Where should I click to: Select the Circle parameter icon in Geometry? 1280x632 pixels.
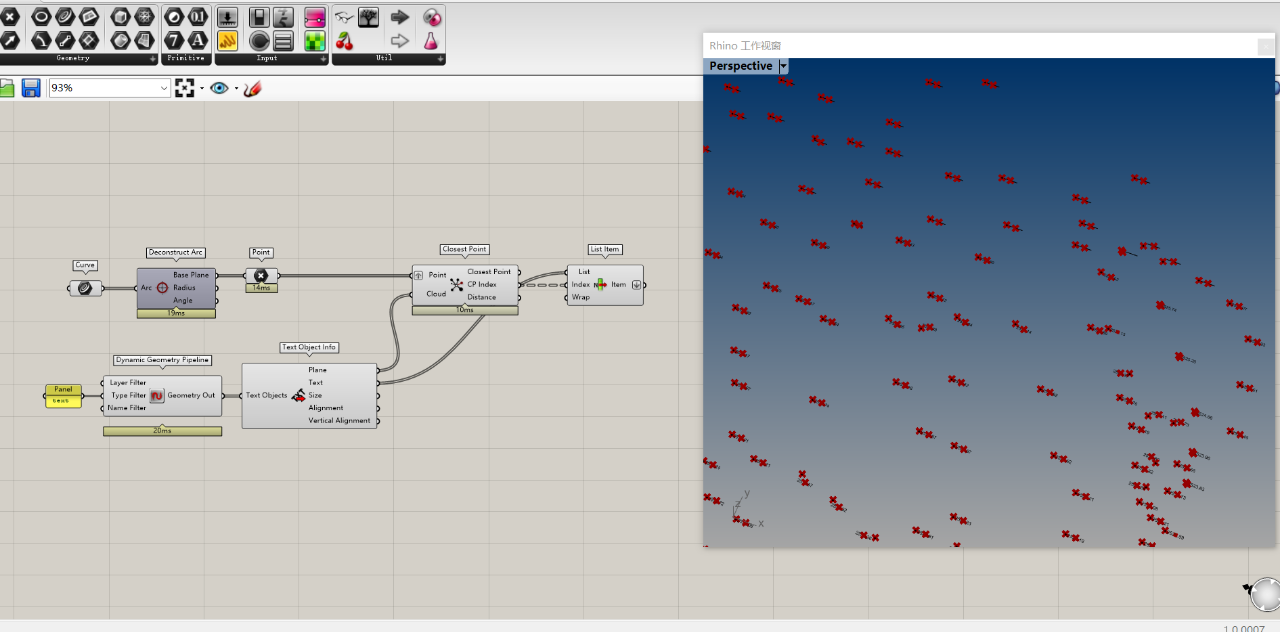pos(41,17)
